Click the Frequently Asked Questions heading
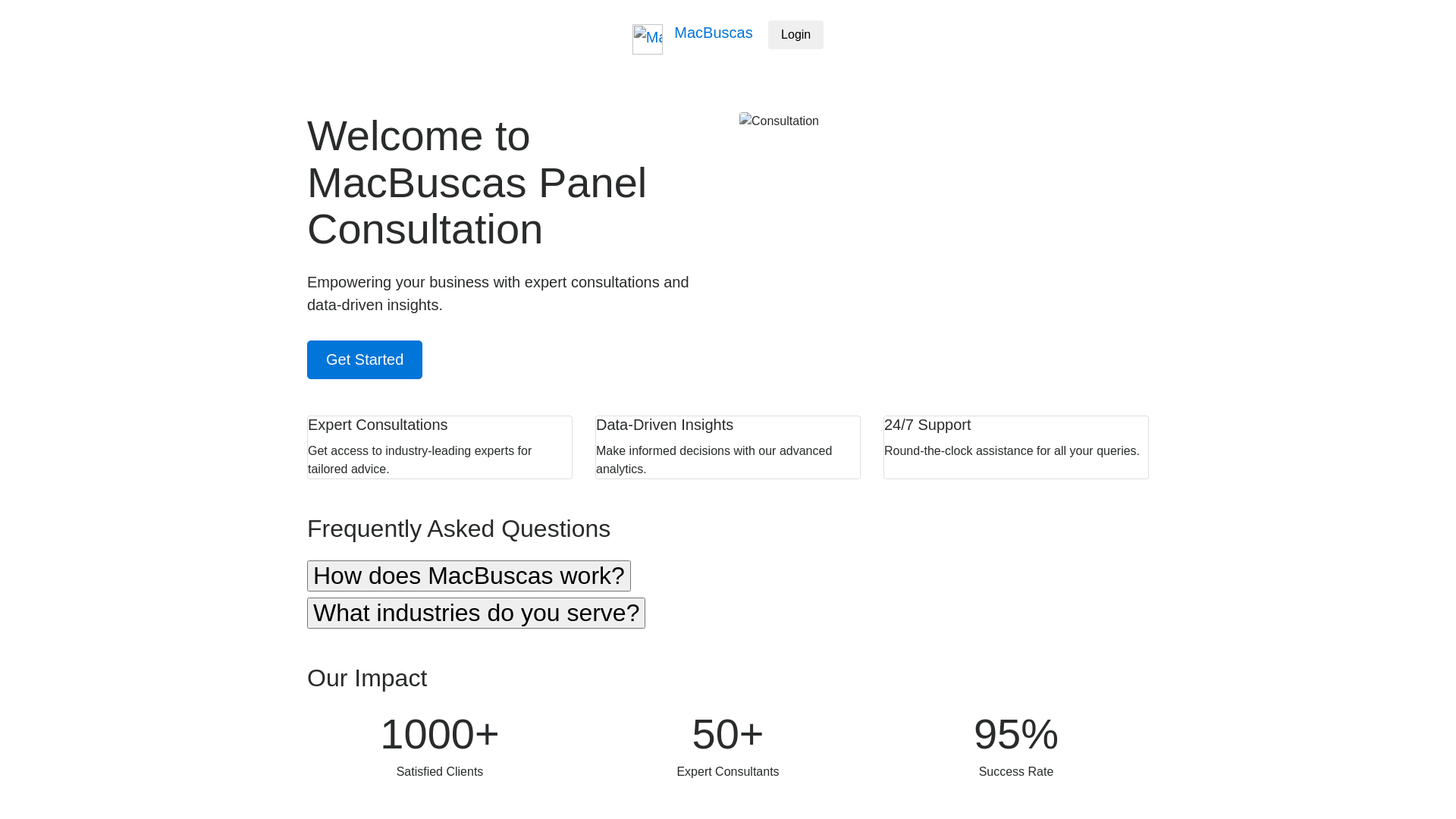The image size is (1456, 819). [x=459, y=529]
